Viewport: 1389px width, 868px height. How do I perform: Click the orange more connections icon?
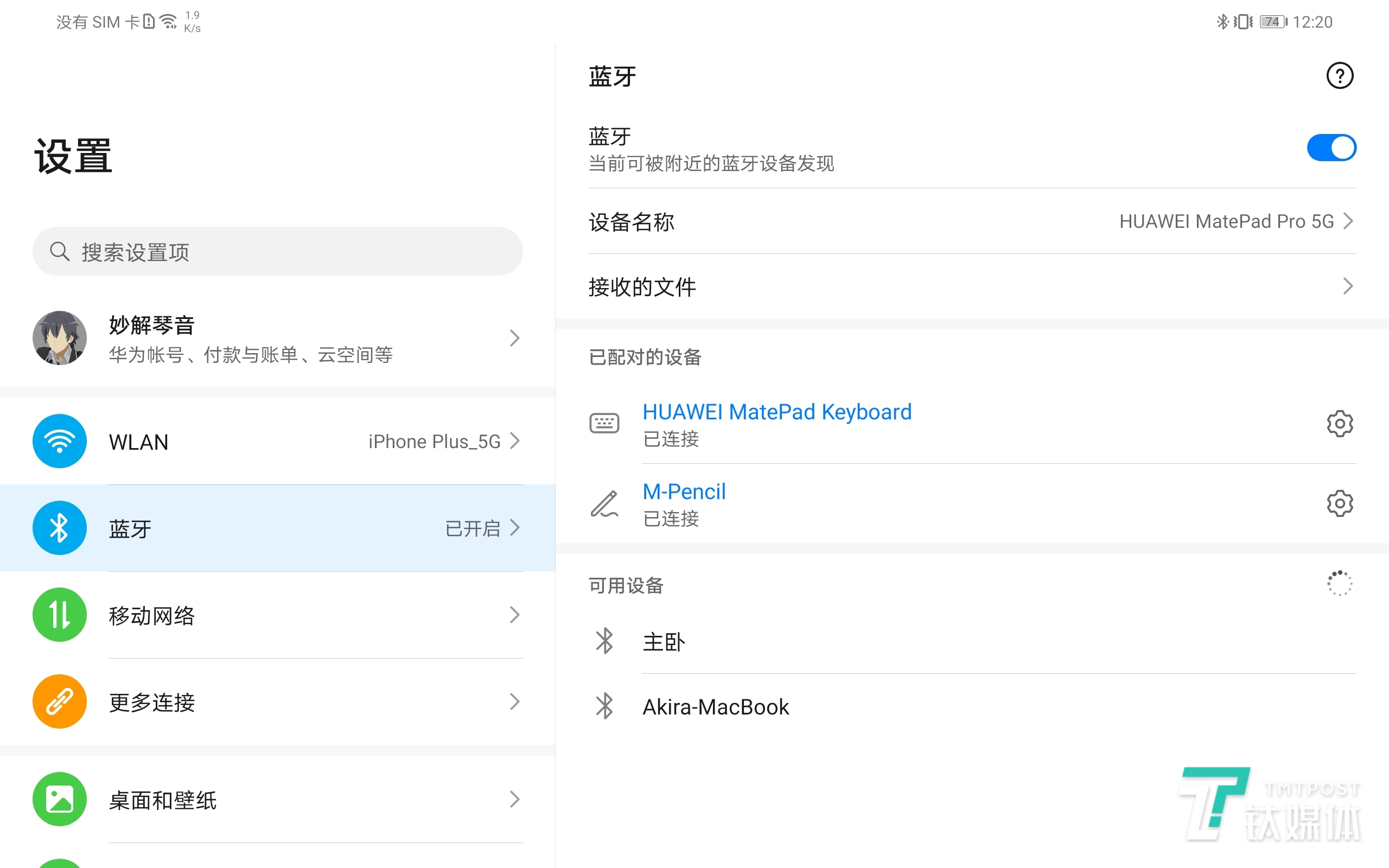pyautogui.click(x=59, y=701)
